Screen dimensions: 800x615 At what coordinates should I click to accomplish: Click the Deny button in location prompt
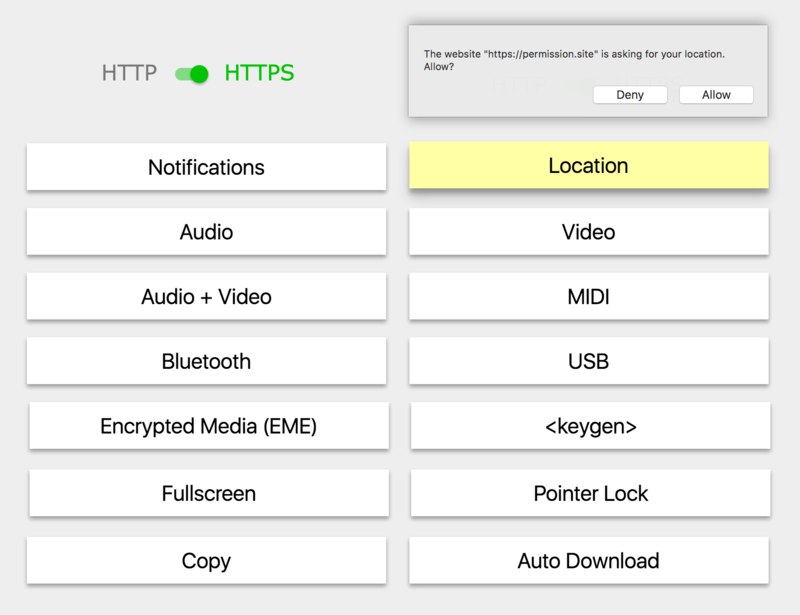(630, 95)
